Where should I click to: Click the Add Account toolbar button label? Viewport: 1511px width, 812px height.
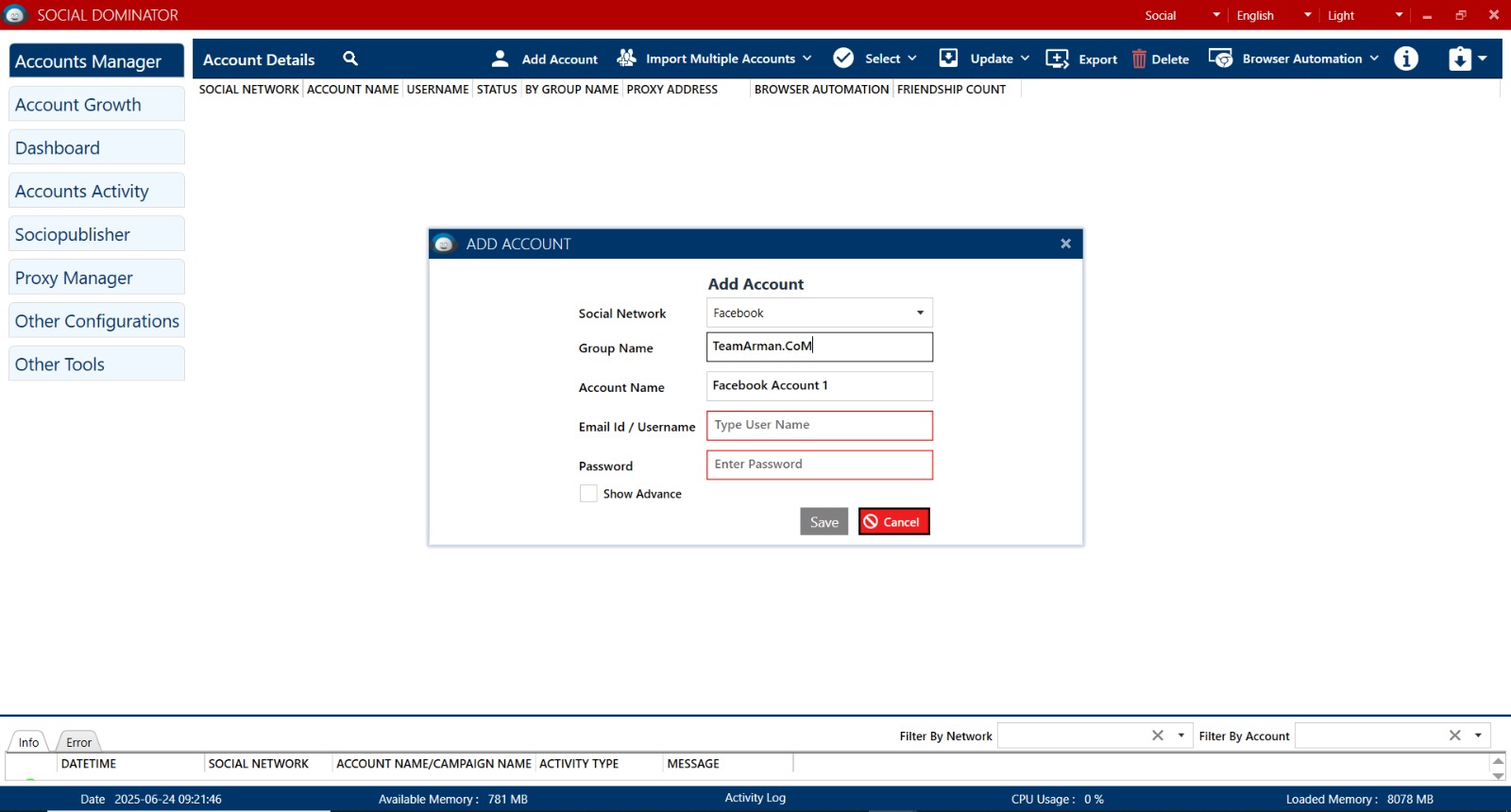(x=560, y=59)
